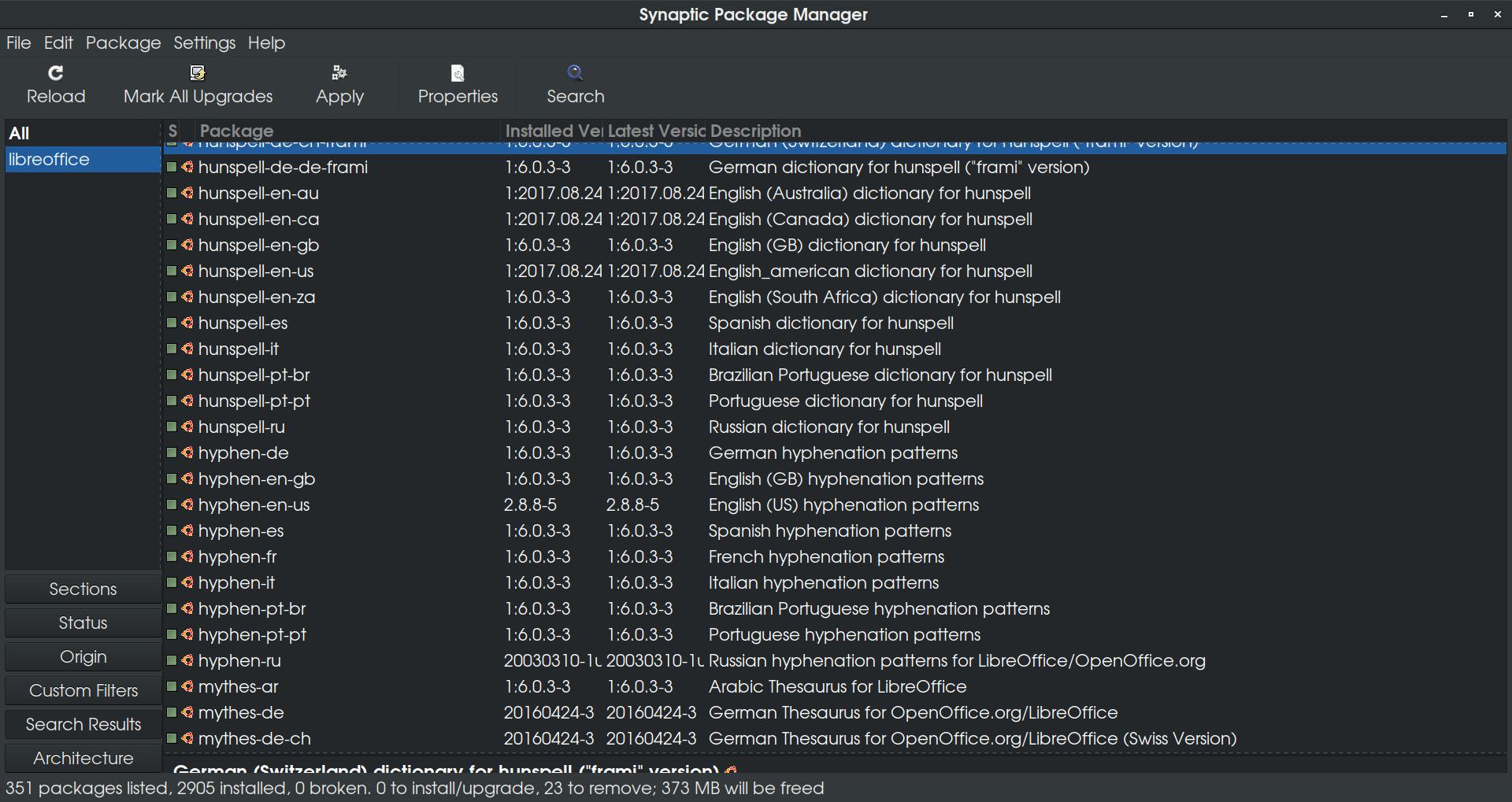Click Ubuntu support icon for hyphen-en-us

[x=187, y=504]
